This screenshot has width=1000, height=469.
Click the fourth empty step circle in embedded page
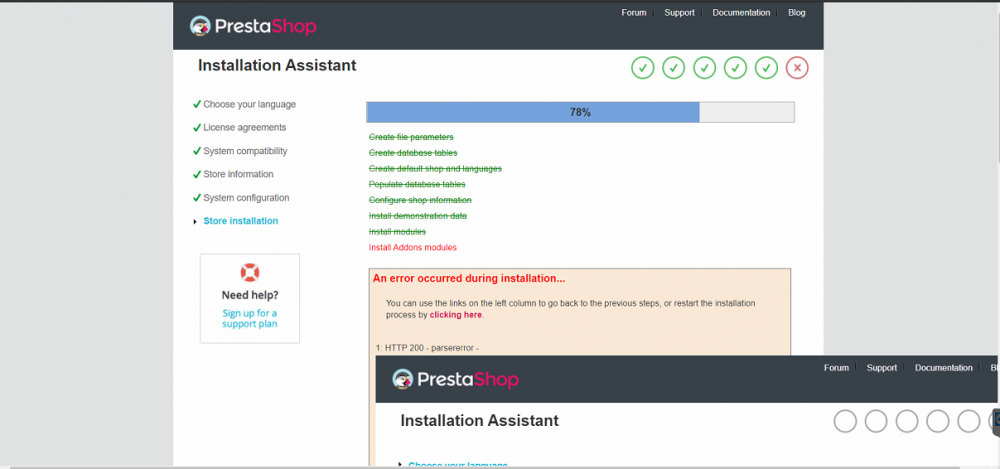(x=938, y=421)
